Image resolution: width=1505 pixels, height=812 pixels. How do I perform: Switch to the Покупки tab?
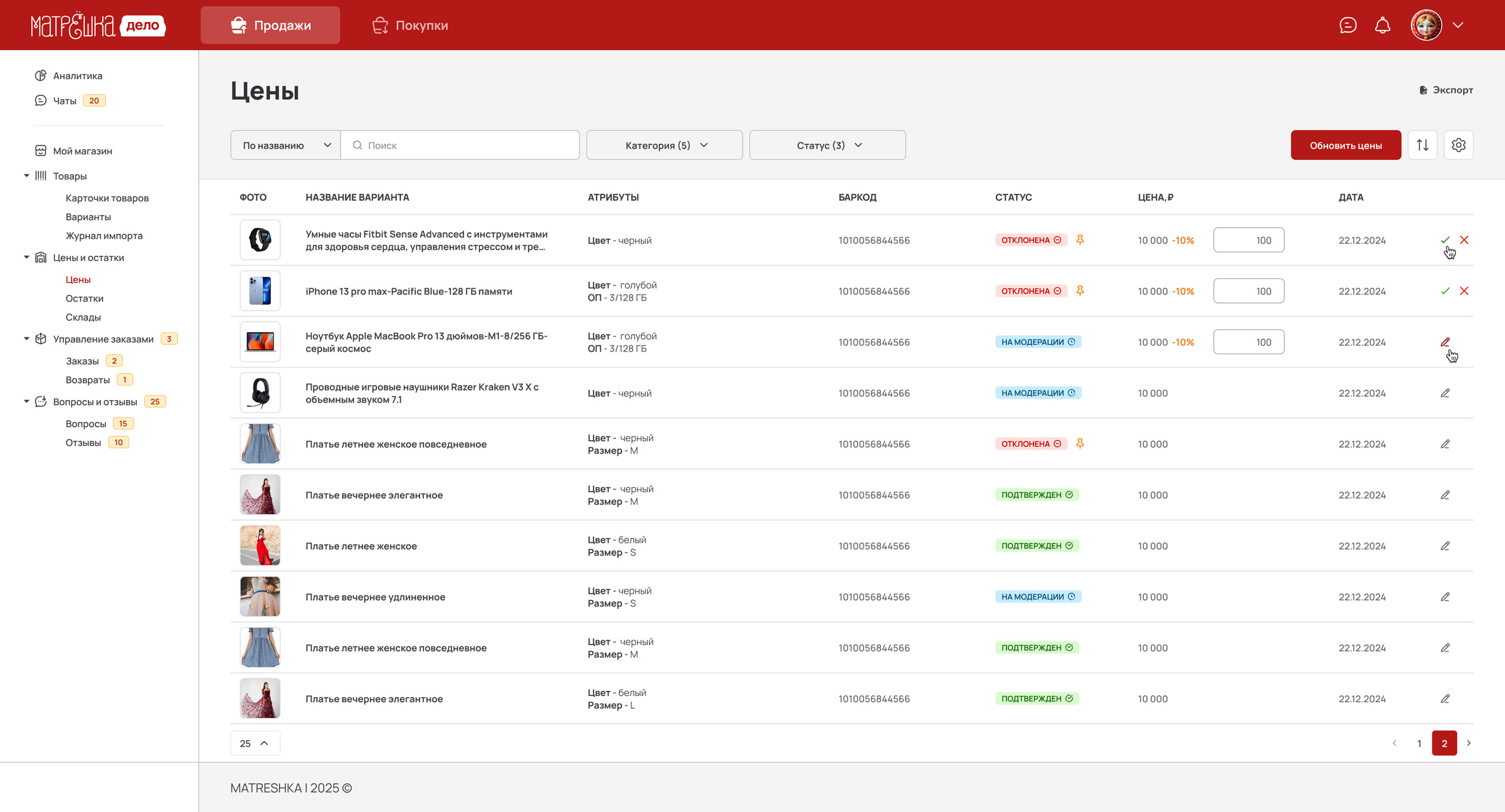(x=410, y=25)
